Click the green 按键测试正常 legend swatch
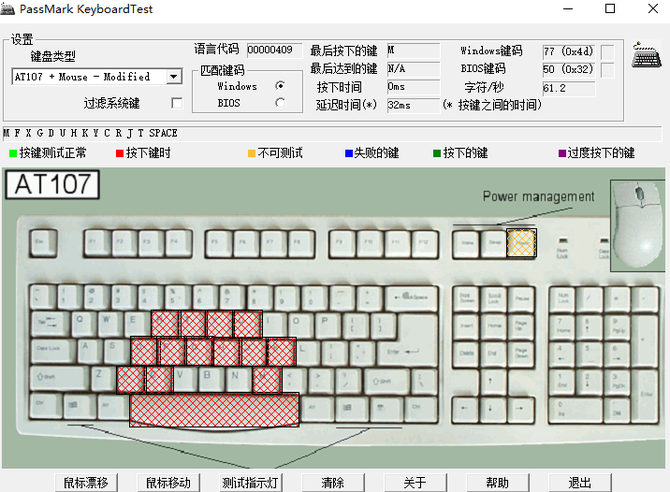 pos(13,153)
